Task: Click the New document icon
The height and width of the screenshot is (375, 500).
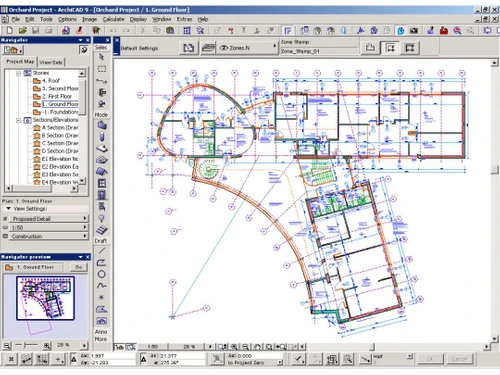Action: [x=10, y=31]
